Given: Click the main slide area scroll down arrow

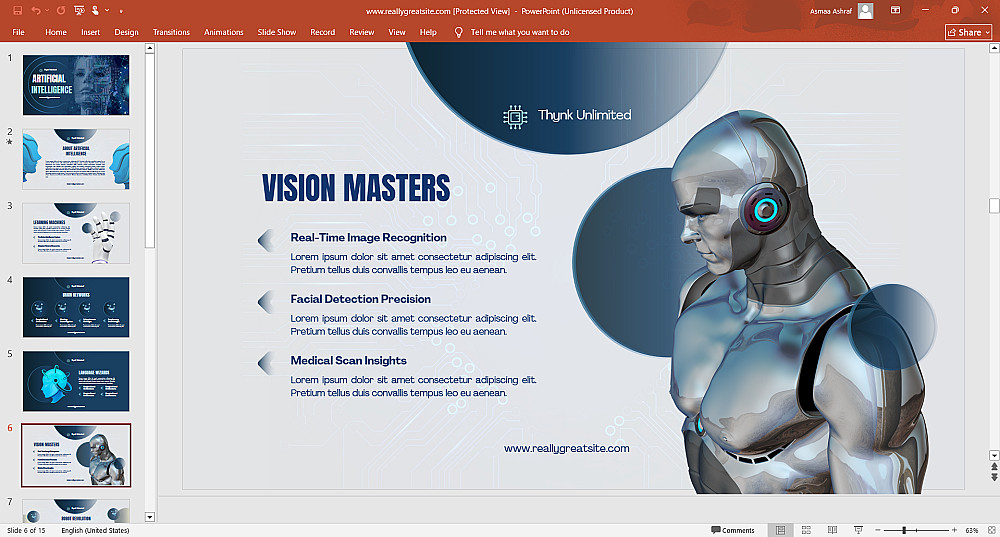Looking at the screenshot, I should click(x=994, y=455).
